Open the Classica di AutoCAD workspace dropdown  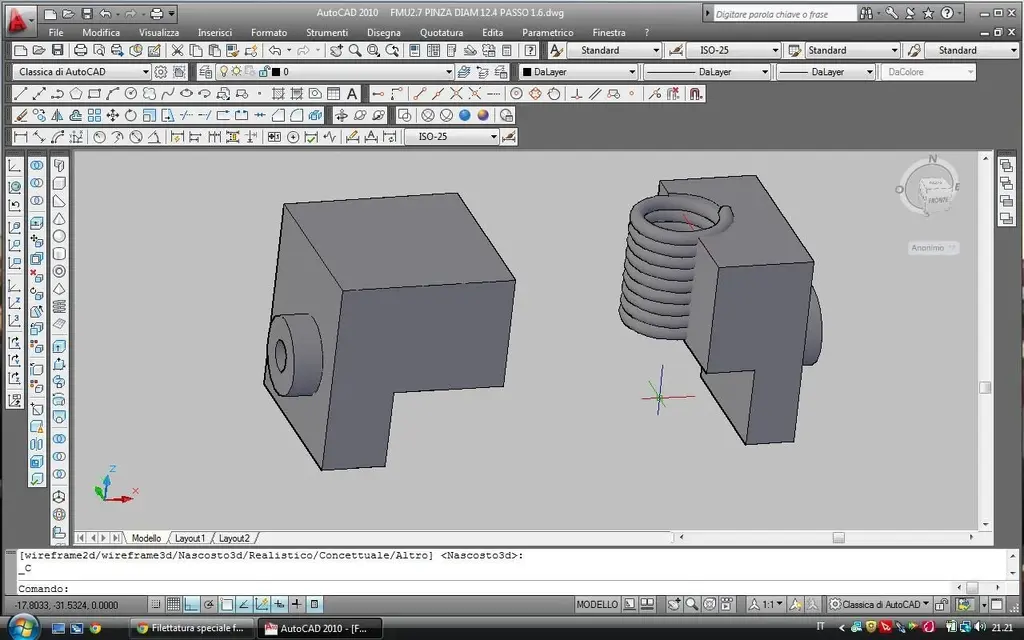[x=82, y=72]
